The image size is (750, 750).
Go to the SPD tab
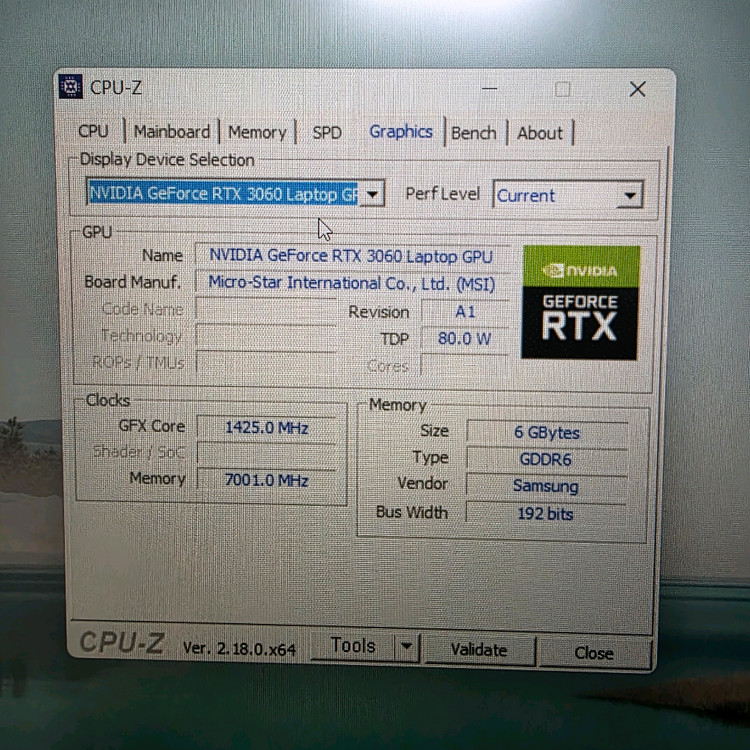tap(327, 132)
